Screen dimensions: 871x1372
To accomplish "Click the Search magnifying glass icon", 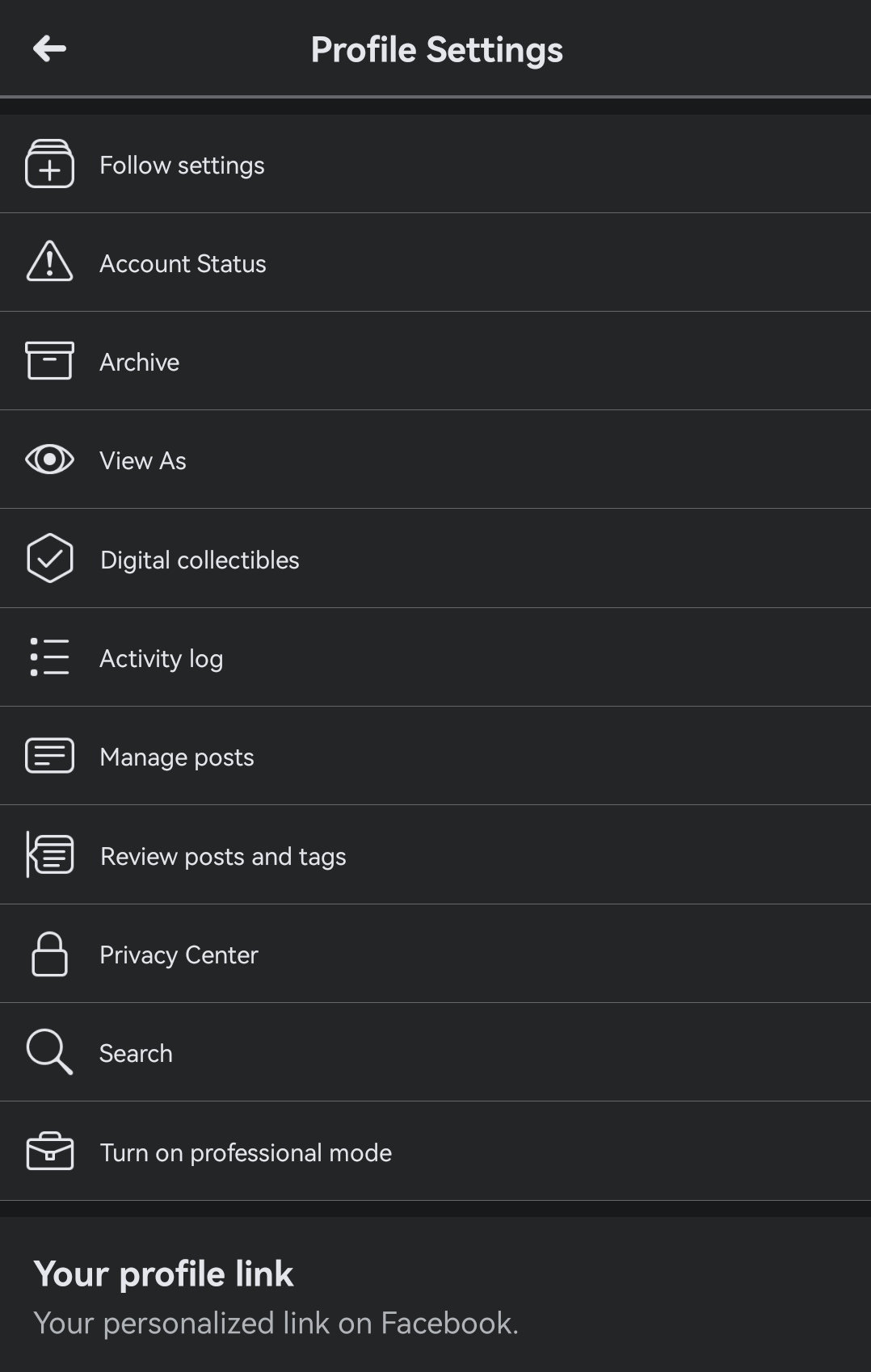I will [x=49, y=1051].
